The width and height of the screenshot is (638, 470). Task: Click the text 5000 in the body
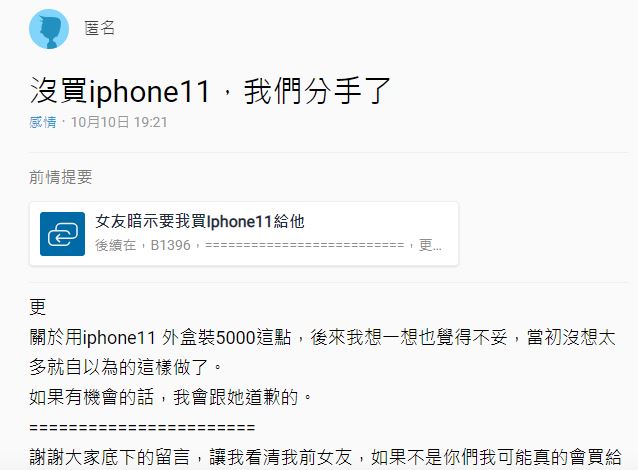[x=235, y=338]
